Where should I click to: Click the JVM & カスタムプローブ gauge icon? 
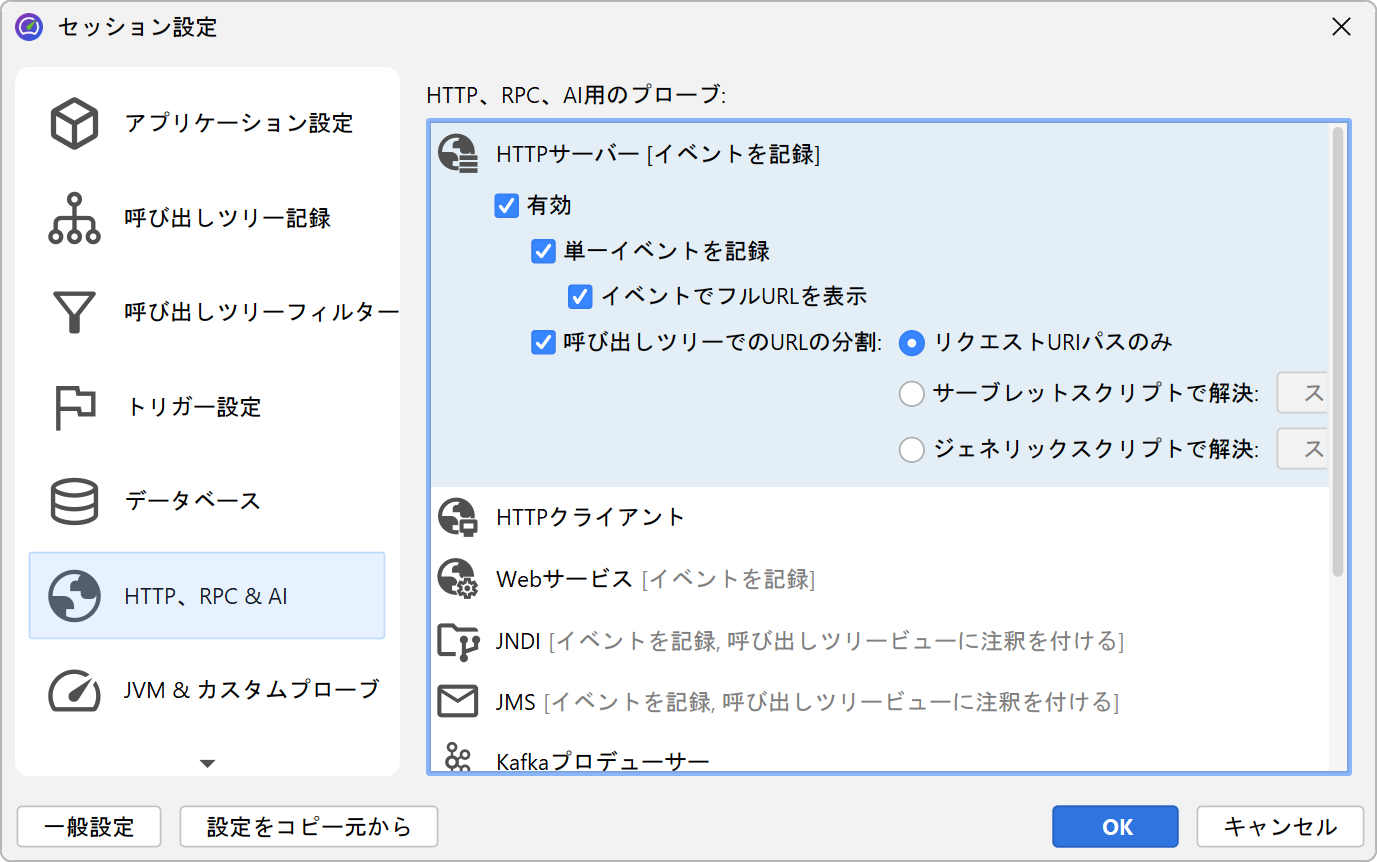[x=74, y=689]
